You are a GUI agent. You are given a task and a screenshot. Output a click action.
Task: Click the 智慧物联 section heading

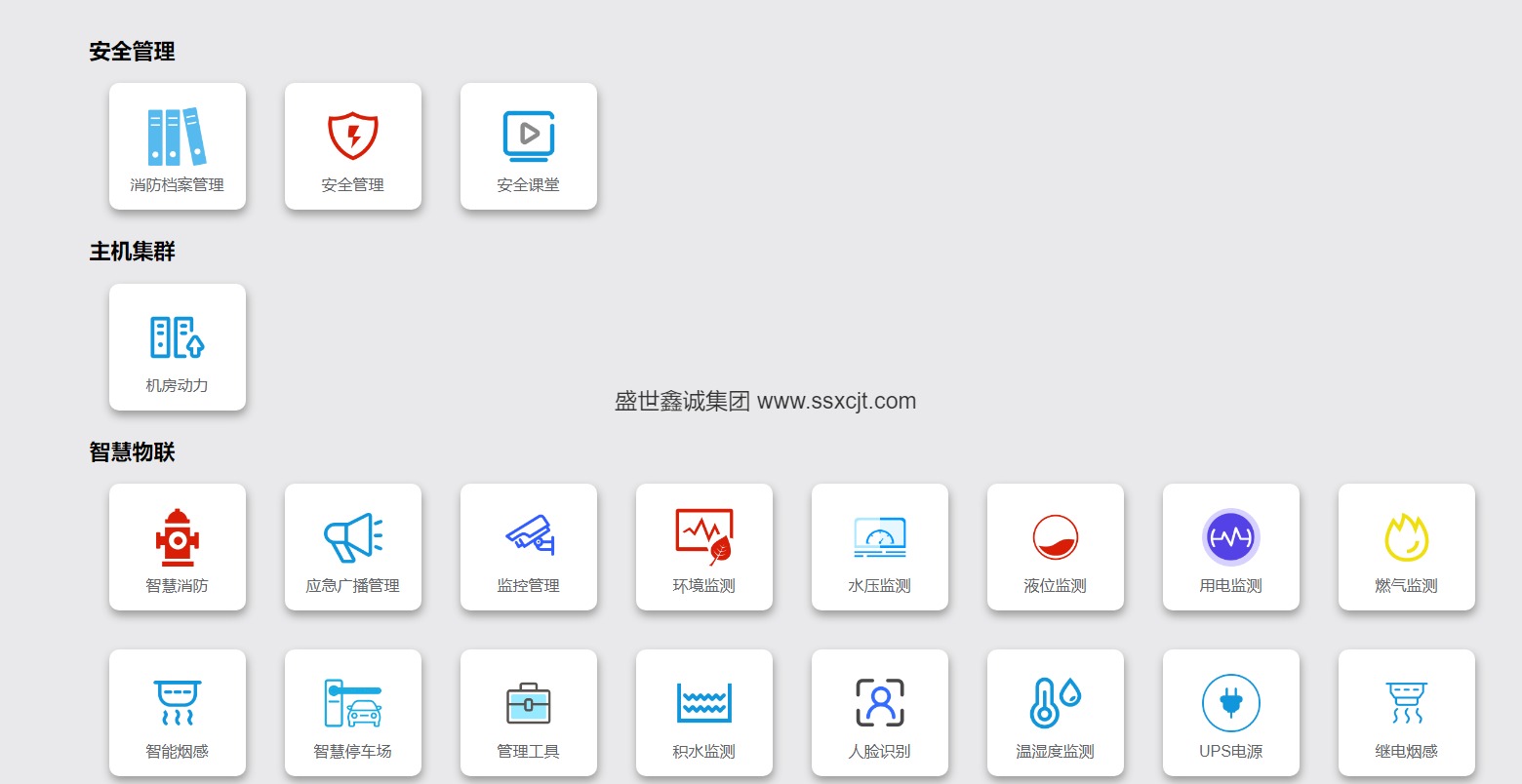(x=133, y=452)
